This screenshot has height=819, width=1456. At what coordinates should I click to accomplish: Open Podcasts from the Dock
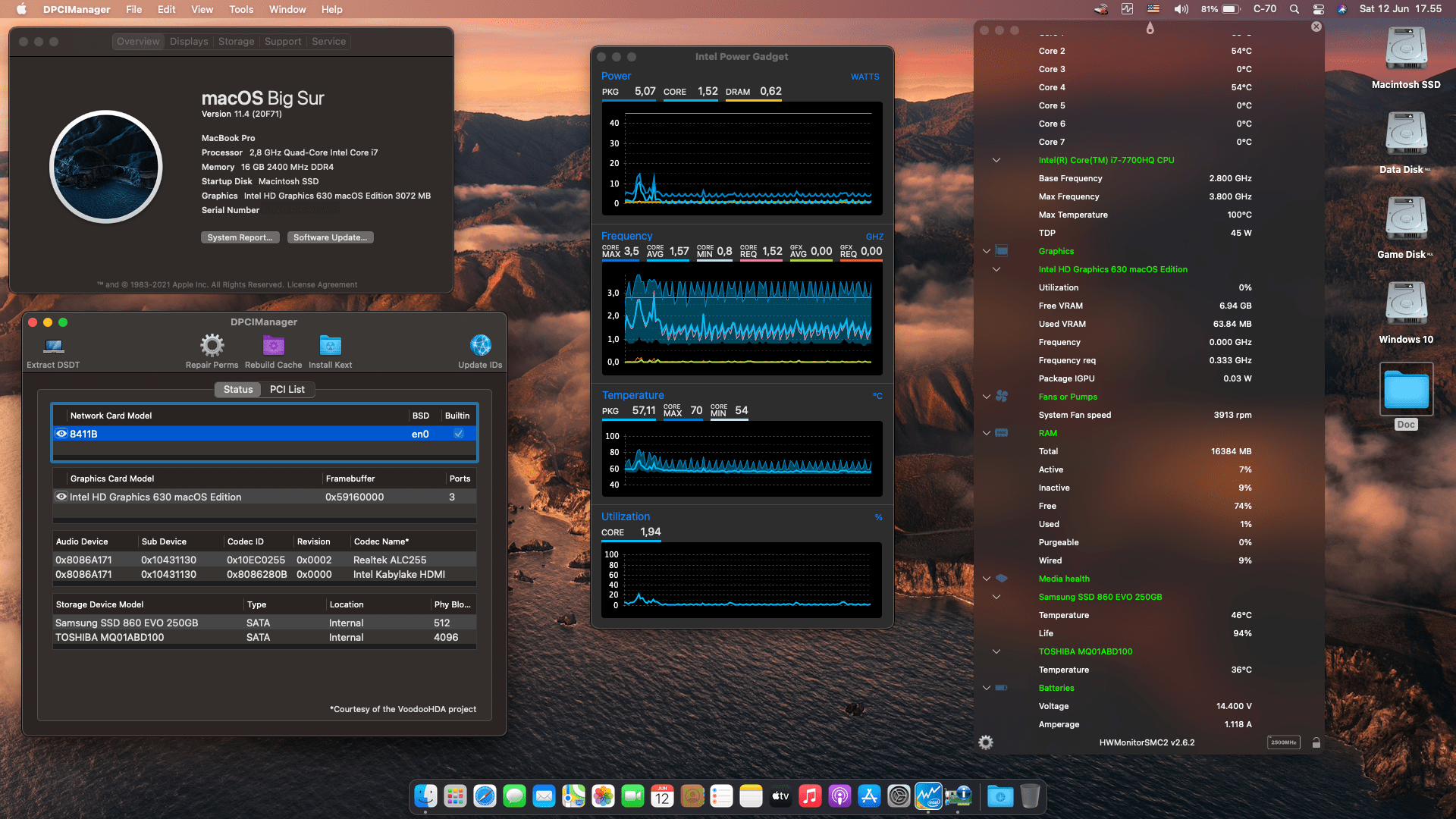coord(839,796)
